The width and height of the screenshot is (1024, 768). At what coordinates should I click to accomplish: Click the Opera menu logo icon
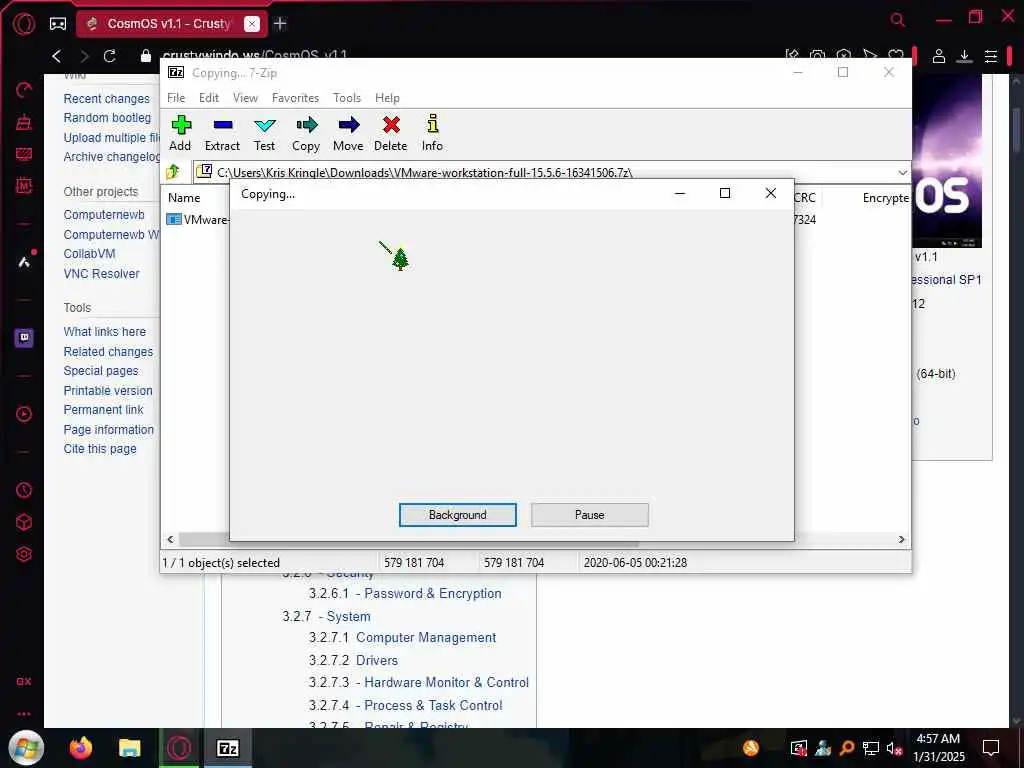click(24, 24)
